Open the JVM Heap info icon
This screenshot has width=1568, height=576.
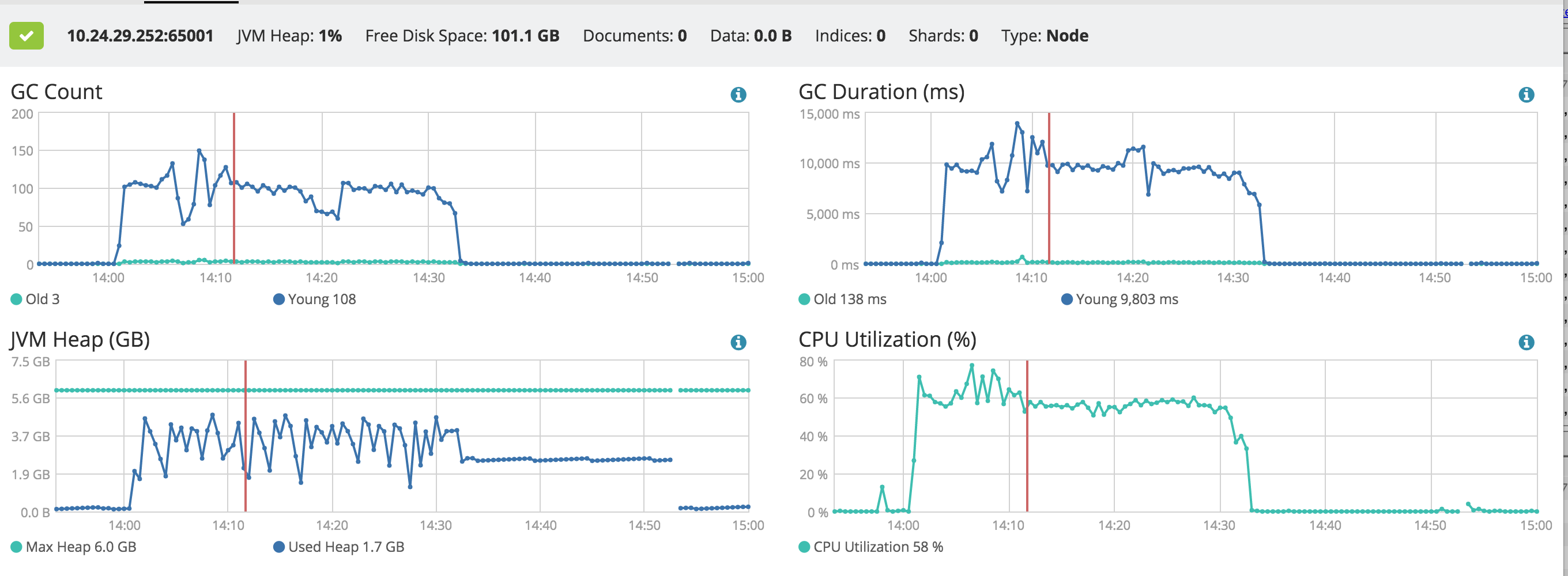[738, 343]
